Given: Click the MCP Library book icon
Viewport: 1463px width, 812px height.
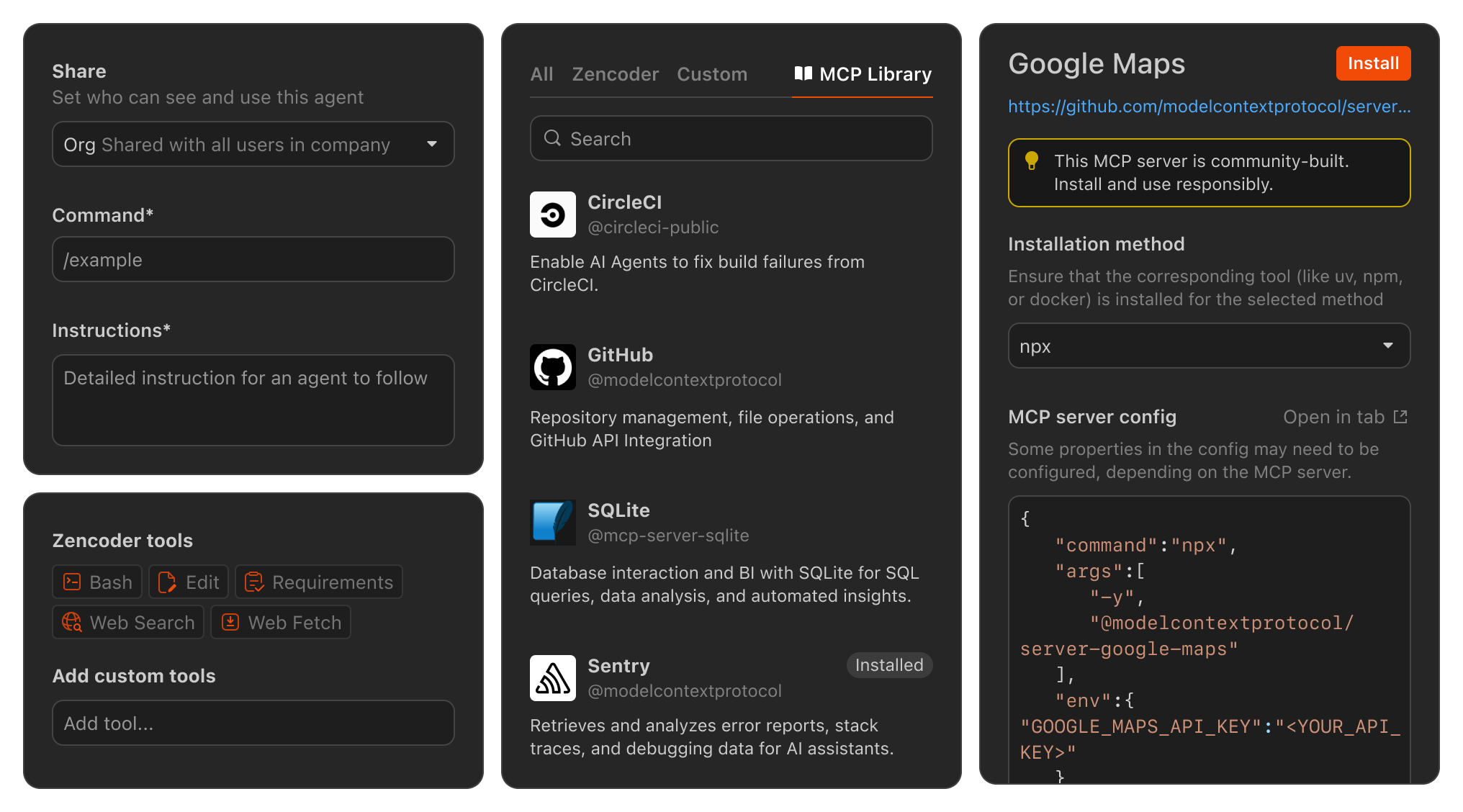Looking at the screenshot, I should (803, 73).
